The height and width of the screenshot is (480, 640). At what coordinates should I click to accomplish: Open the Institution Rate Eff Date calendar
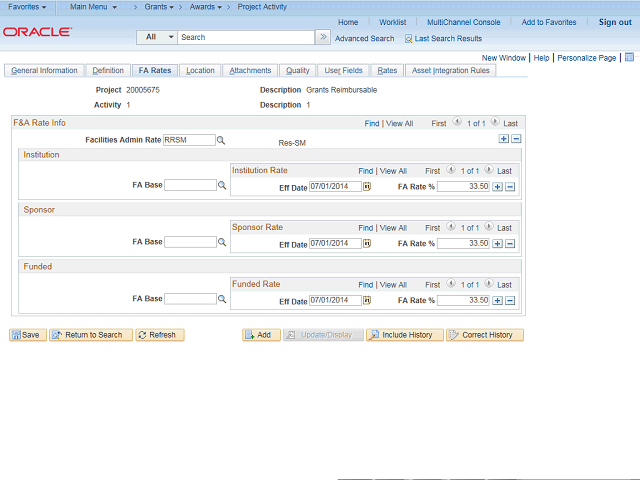tap(367, 187)
